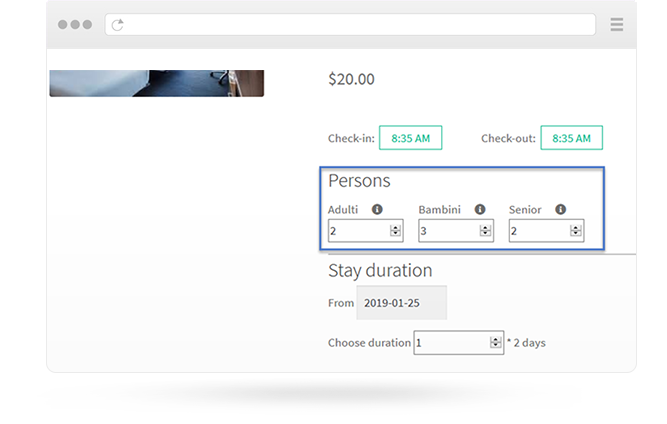Click the info icon beside Adulti
This screenshot has width=667, height=424.
point(377,209)
